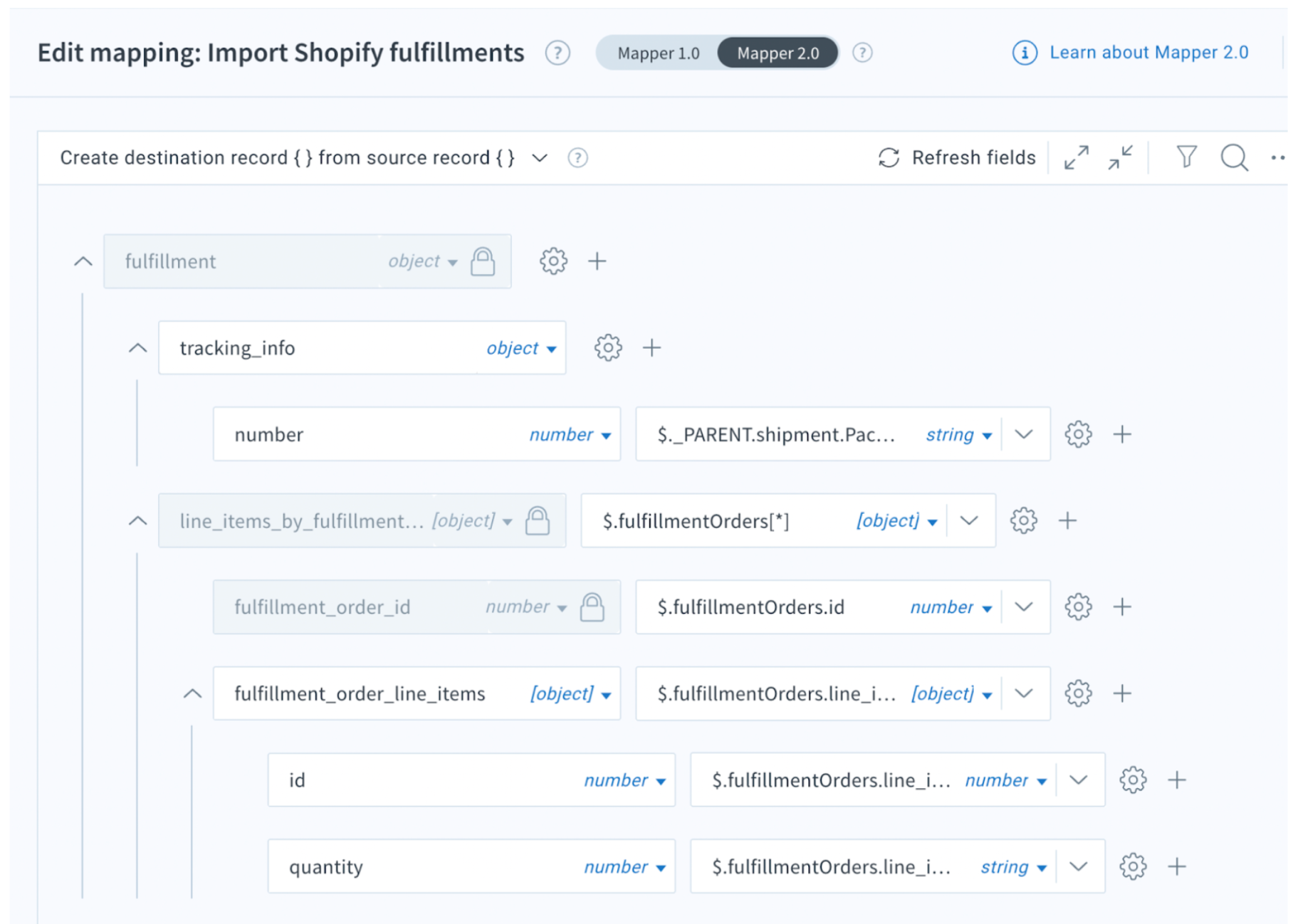Open settings gear for tracking number row
The width and height of the screenshot is (1293, 924).
[x=1078, y=434]
